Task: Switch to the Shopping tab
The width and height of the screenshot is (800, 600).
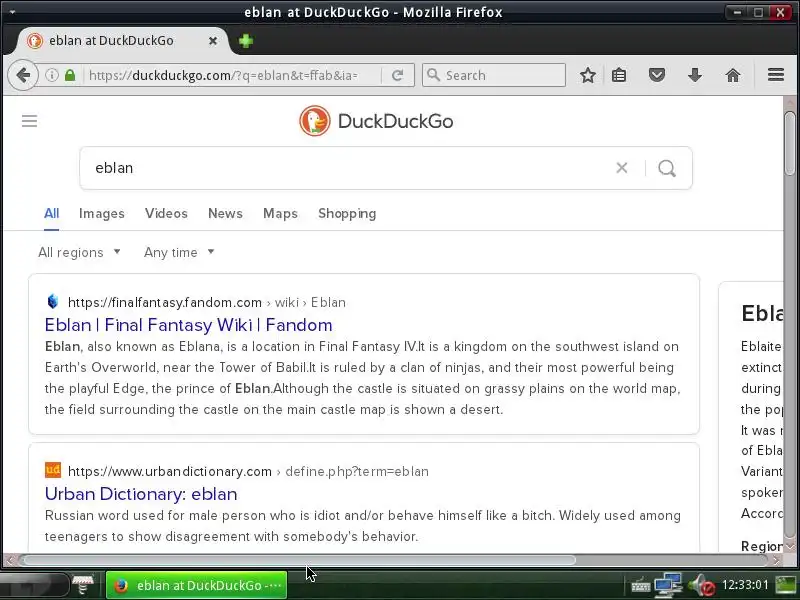Action: (x=347, y=213)
